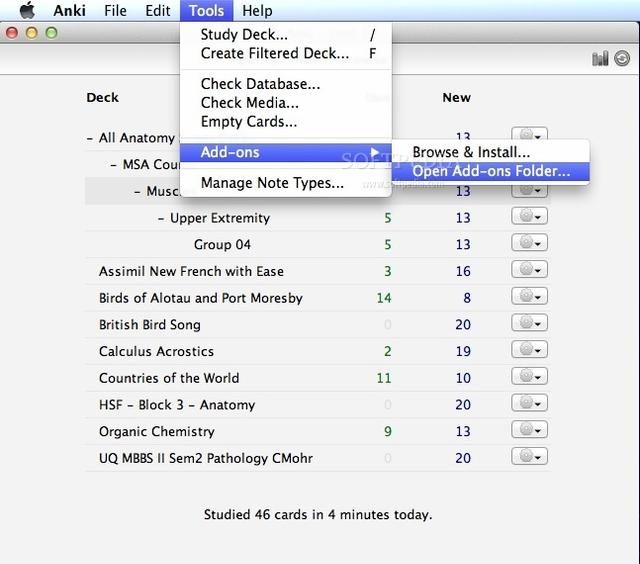Run Check Database... from the menu
This screenshot has width=640, height=564.
coord(286,84)
